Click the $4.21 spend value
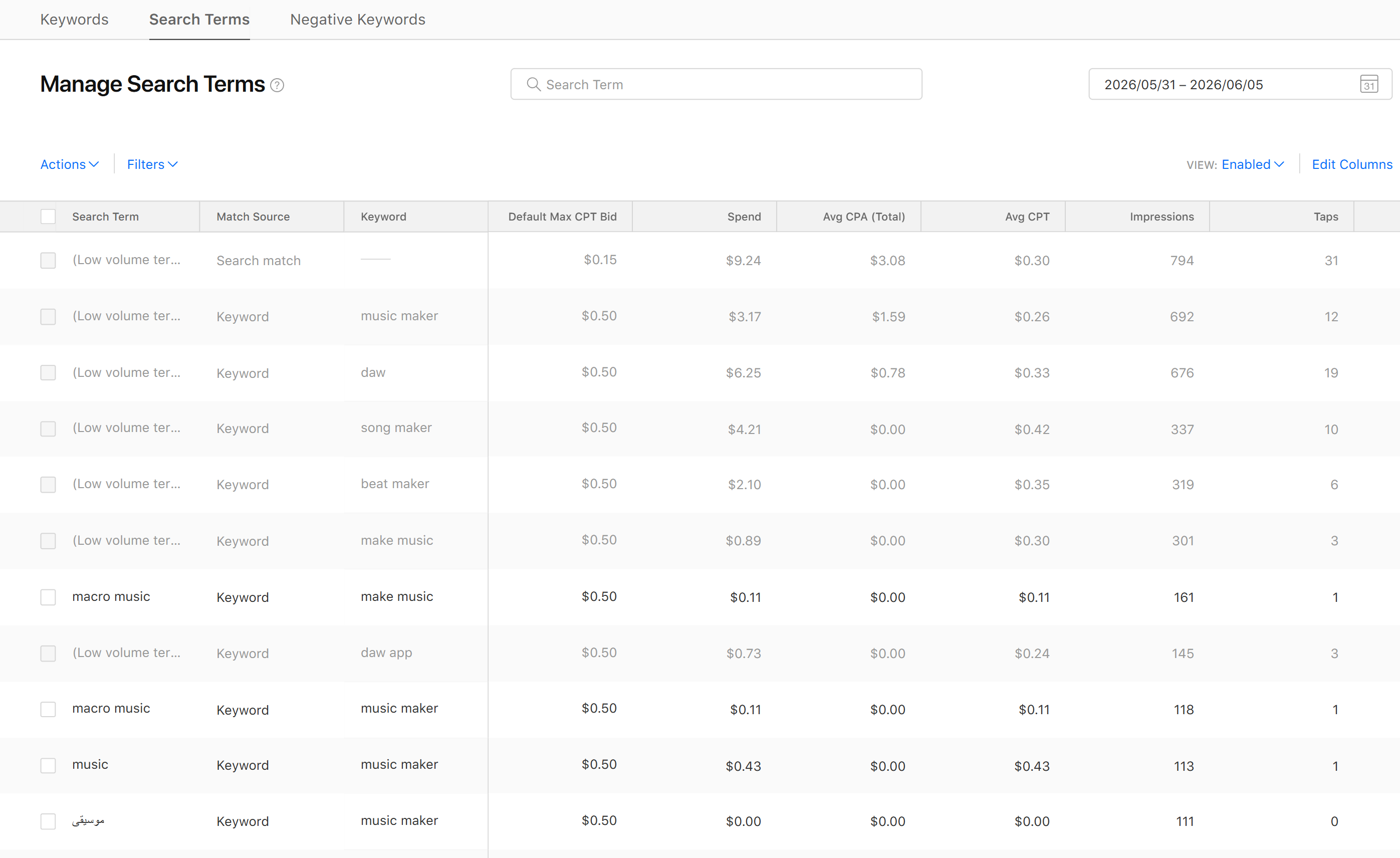The image size is (1400, 858). point(745,429)
